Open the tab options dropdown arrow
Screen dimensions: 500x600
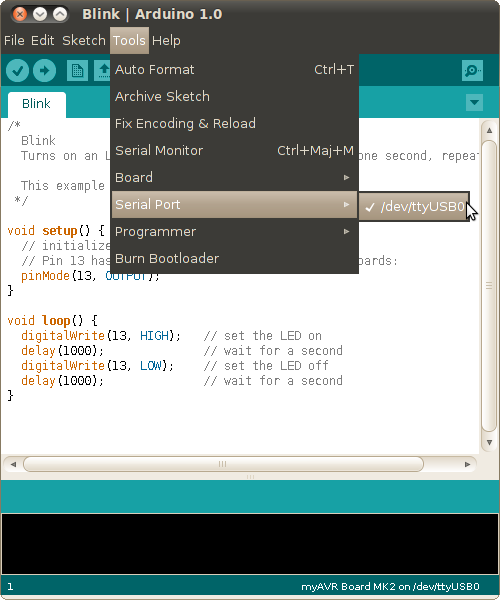point(474,103)
